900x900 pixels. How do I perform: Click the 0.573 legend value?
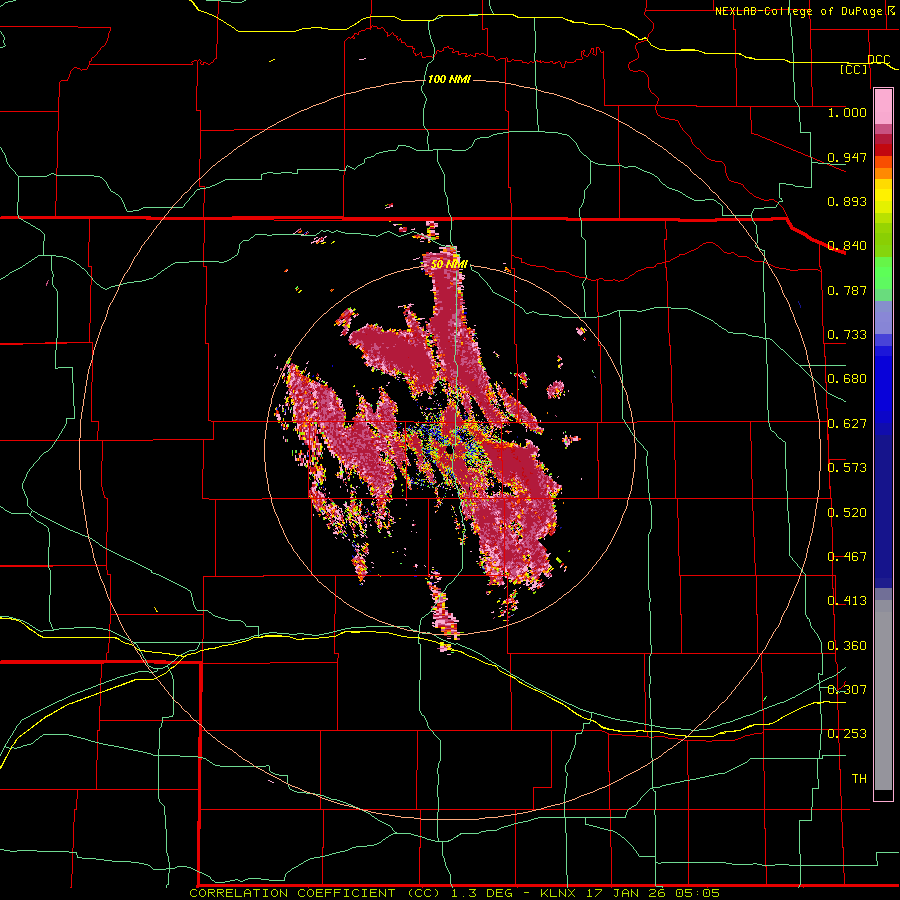point(847,468)
